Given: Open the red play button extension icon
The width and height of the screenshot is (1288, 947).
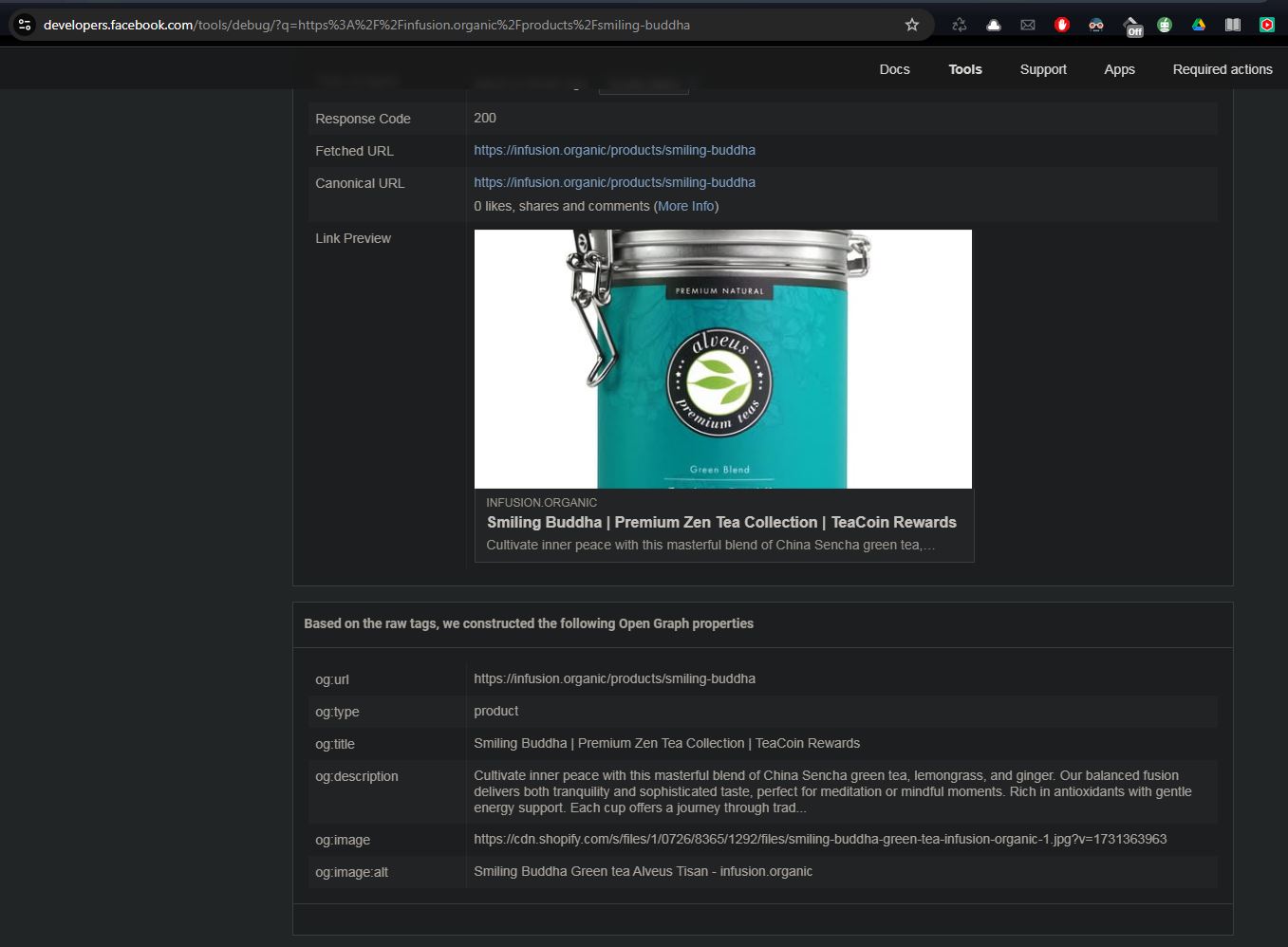Looking at the screenshot, I should (x=1267, y=25).
